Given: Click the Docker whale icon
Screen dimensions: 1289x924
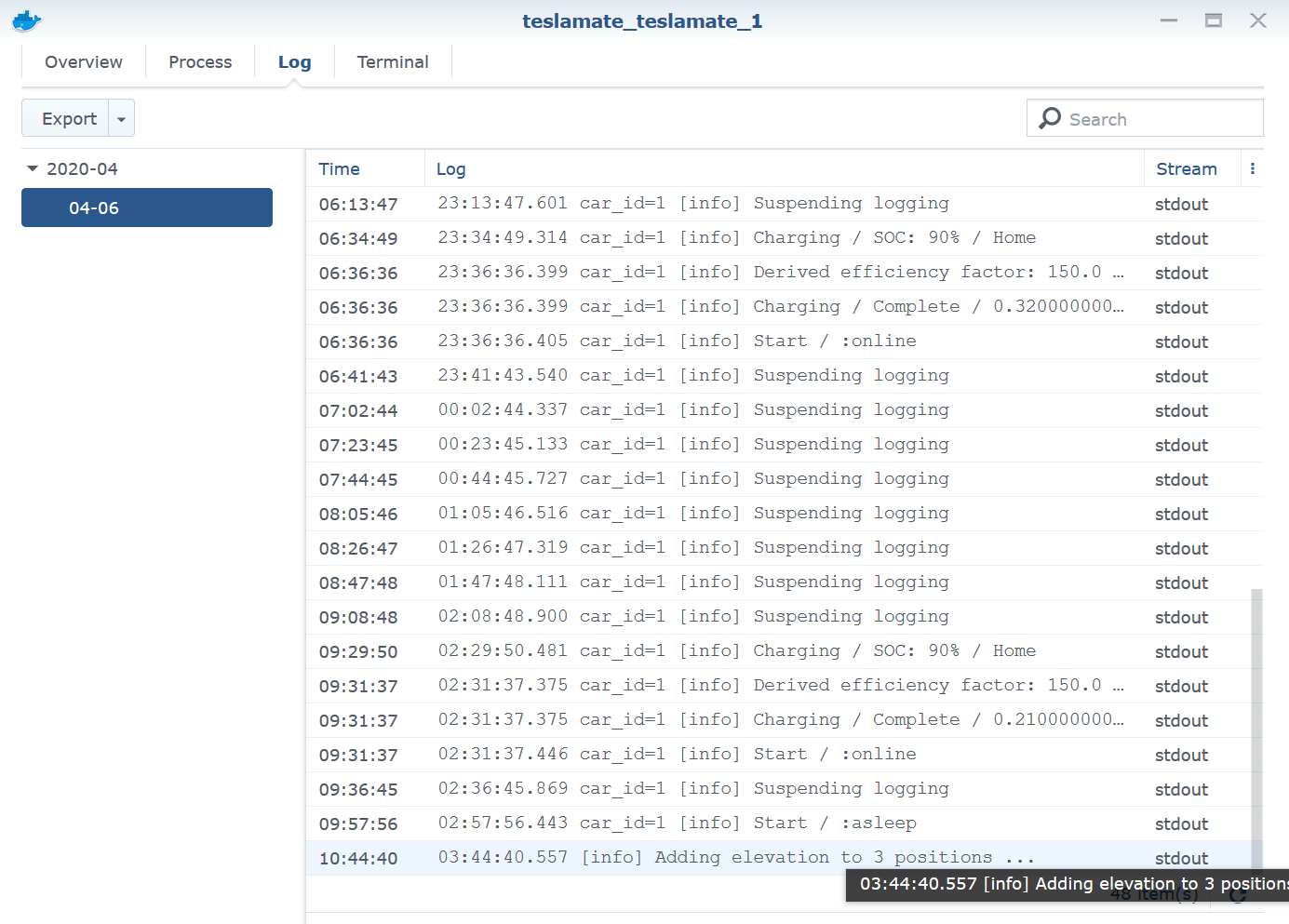Looking at the screenshot, I should click(x=26, y=20).
